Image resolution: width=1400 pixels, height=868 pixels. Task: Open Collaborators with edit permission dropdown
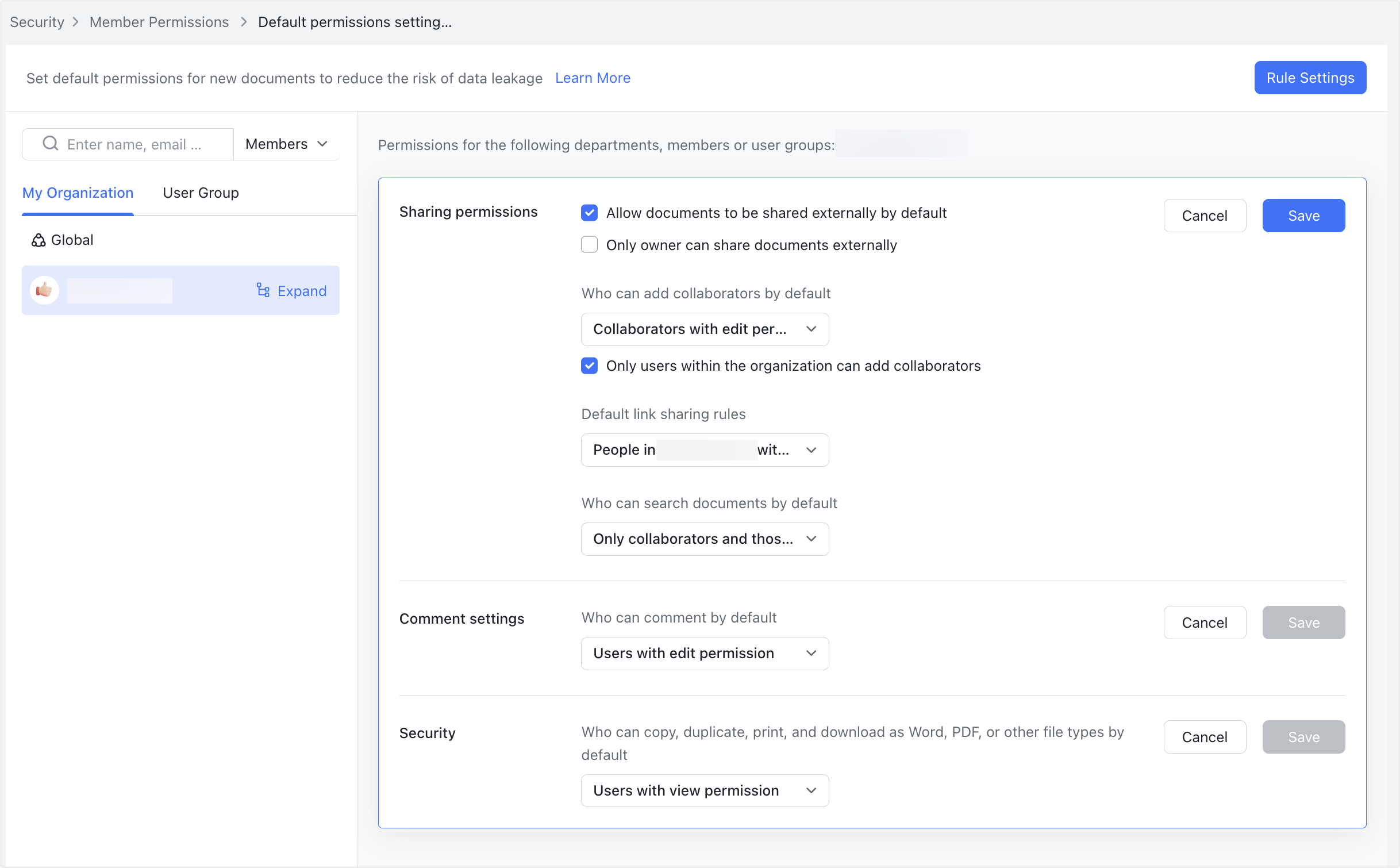click(705, 329)
